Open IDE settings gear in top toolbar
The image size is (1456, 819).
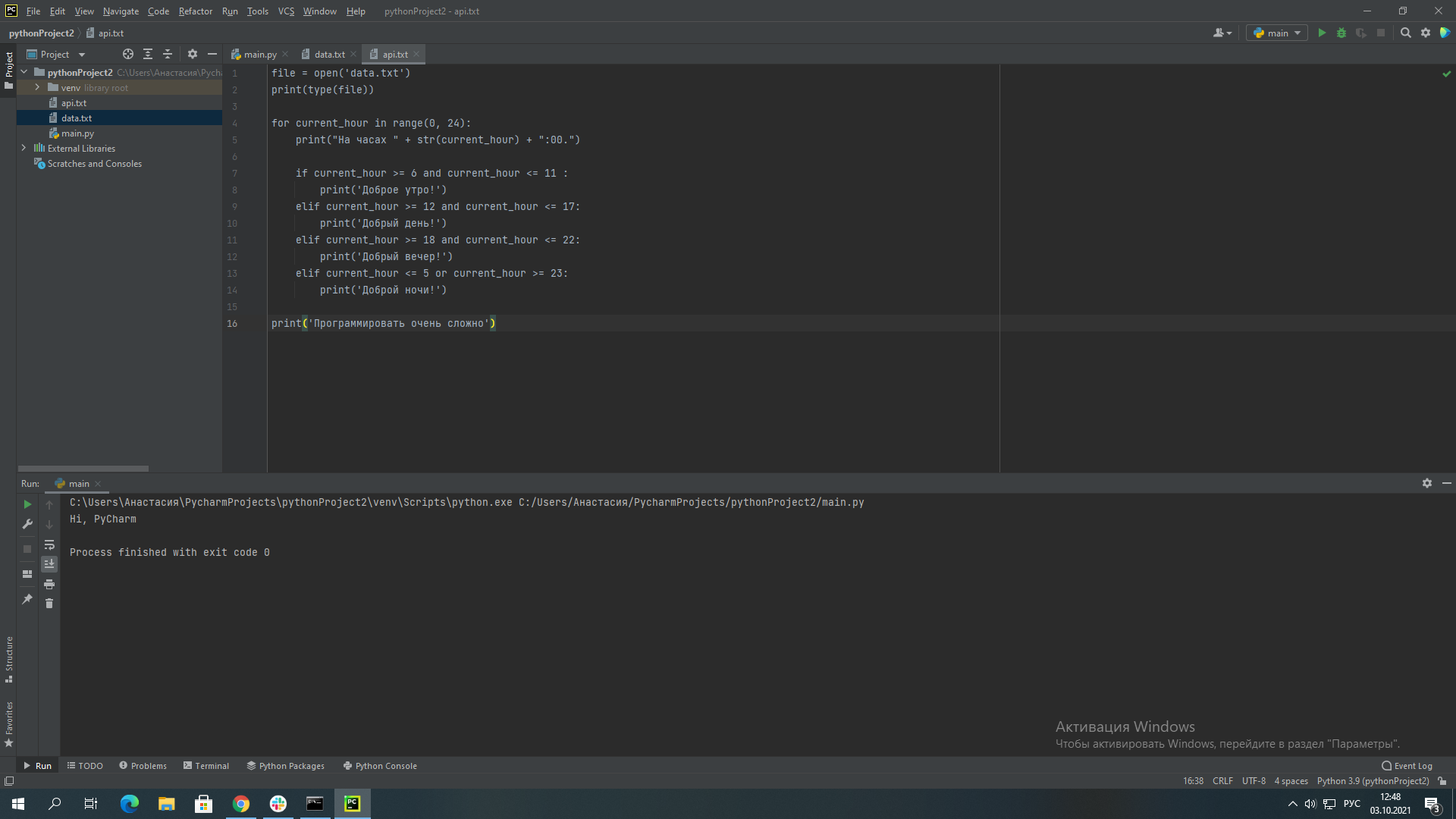(x=1426, y=33)
